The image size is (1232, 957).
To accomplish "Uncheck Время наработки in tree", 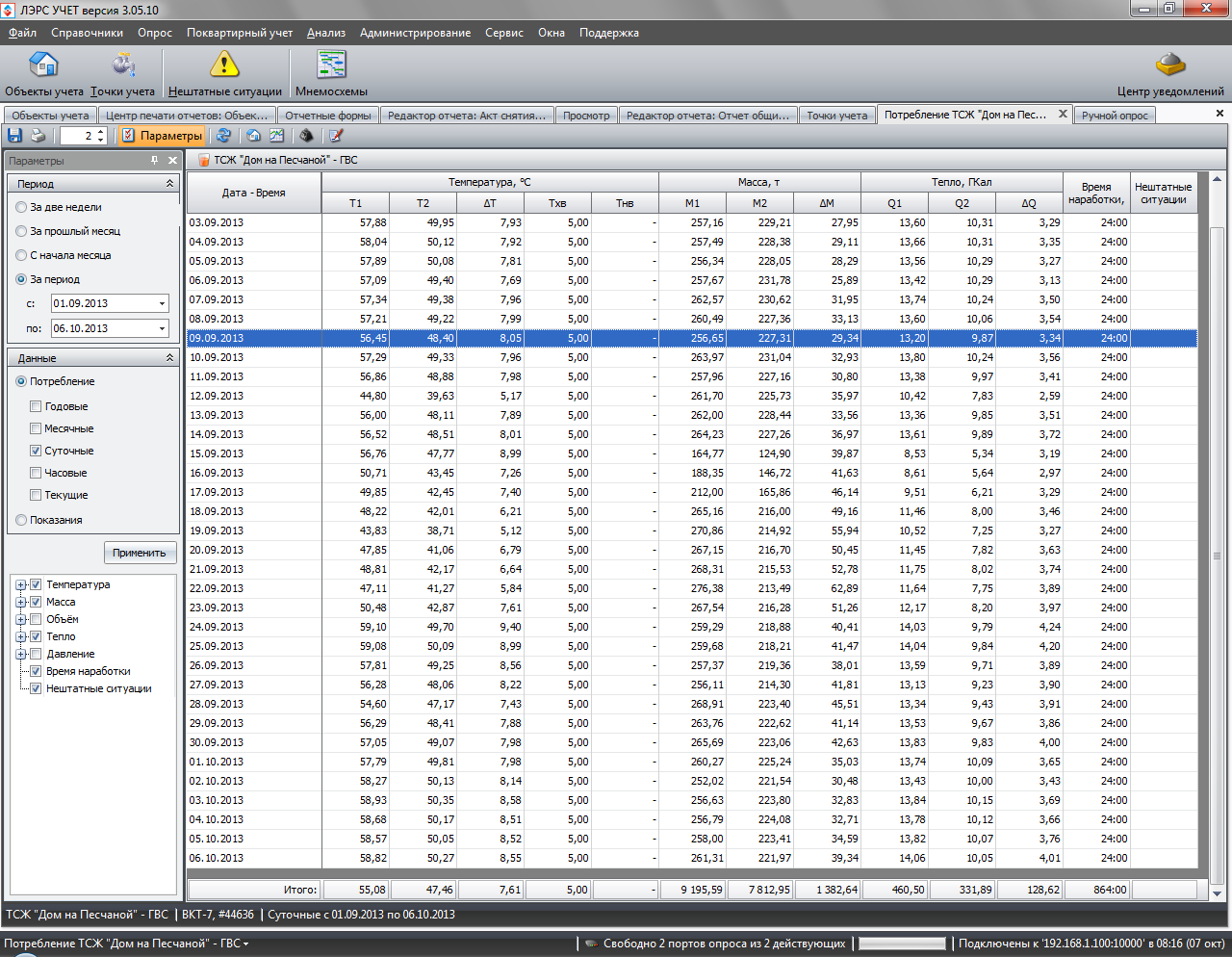I will coord(36,671).
